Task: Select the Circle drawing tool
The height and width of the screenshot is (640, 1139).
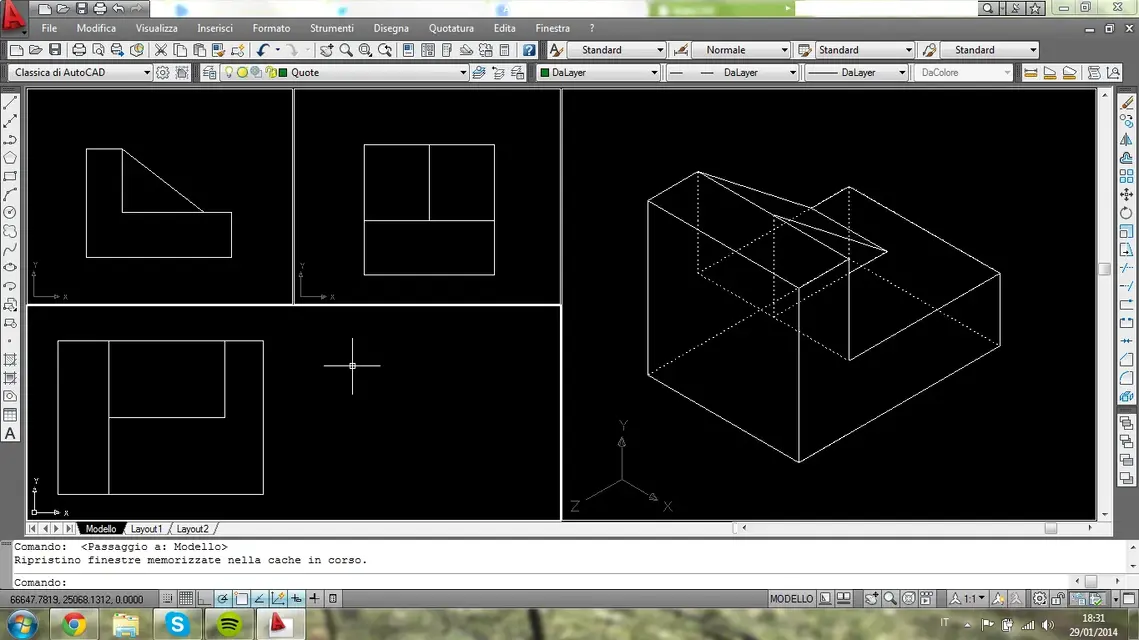Action: [10, 213]
